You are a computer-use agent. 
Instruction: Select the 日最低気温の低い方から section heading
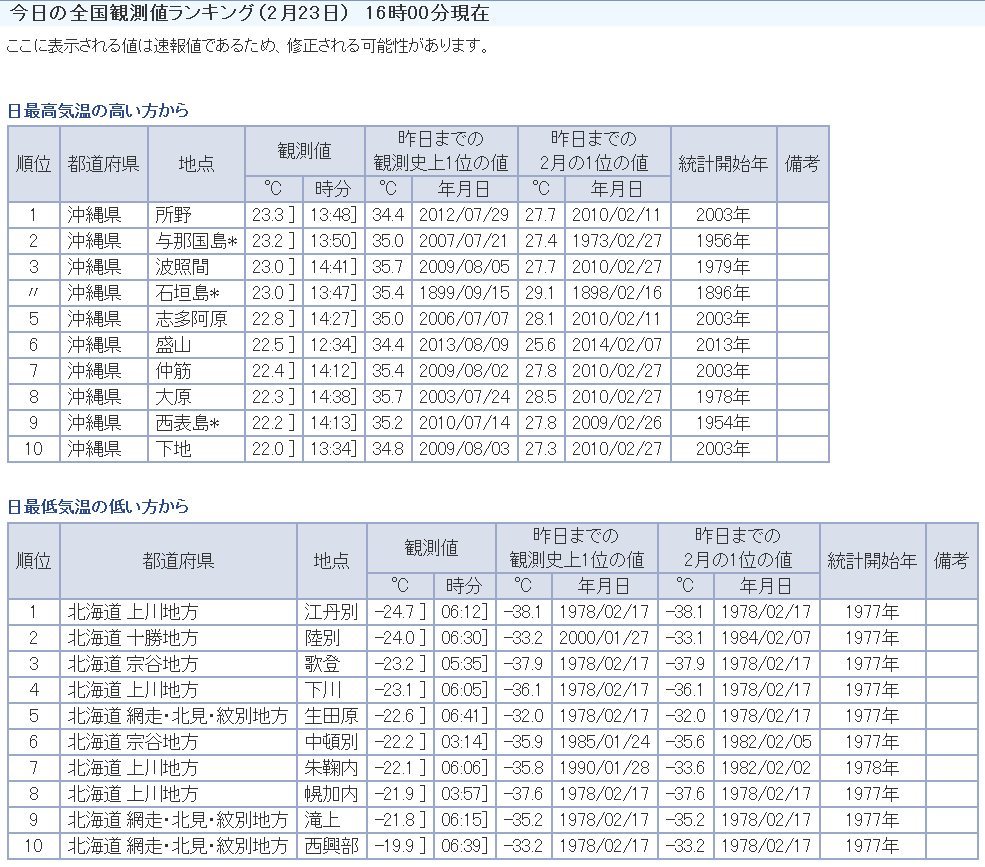(x=98, y=507)
